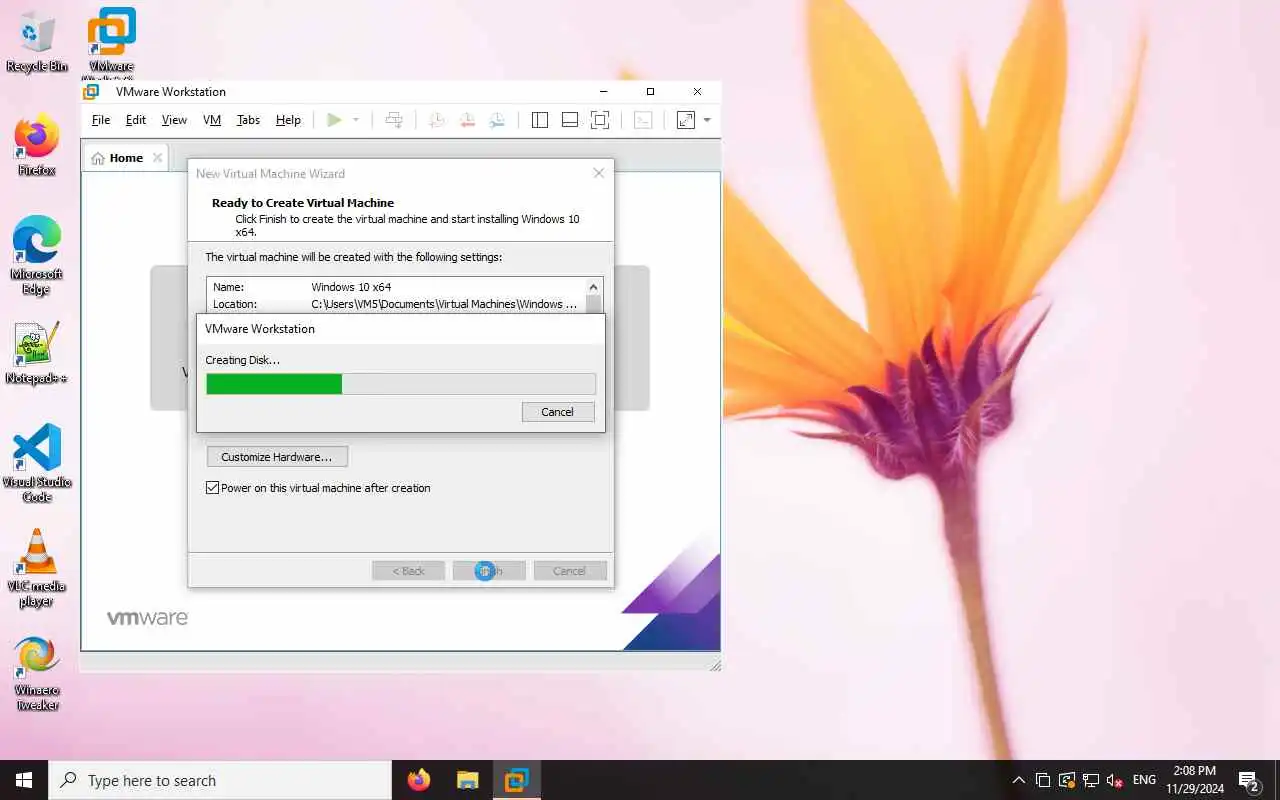This screenshot has height=800, width=1280.
Task: Click the wizard Back button
Action: [408, 571]
